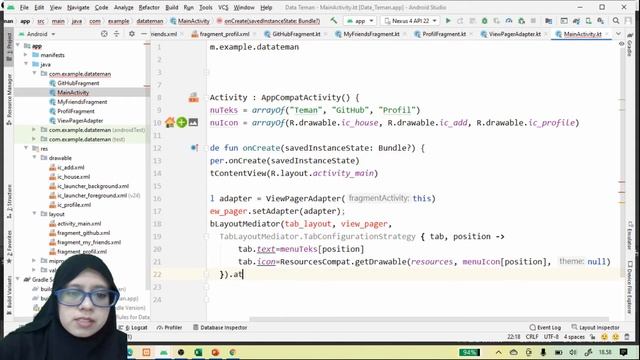The image size is (640, 360).
Task: Collapse the res folder in project tree
Action: point(26,148)
